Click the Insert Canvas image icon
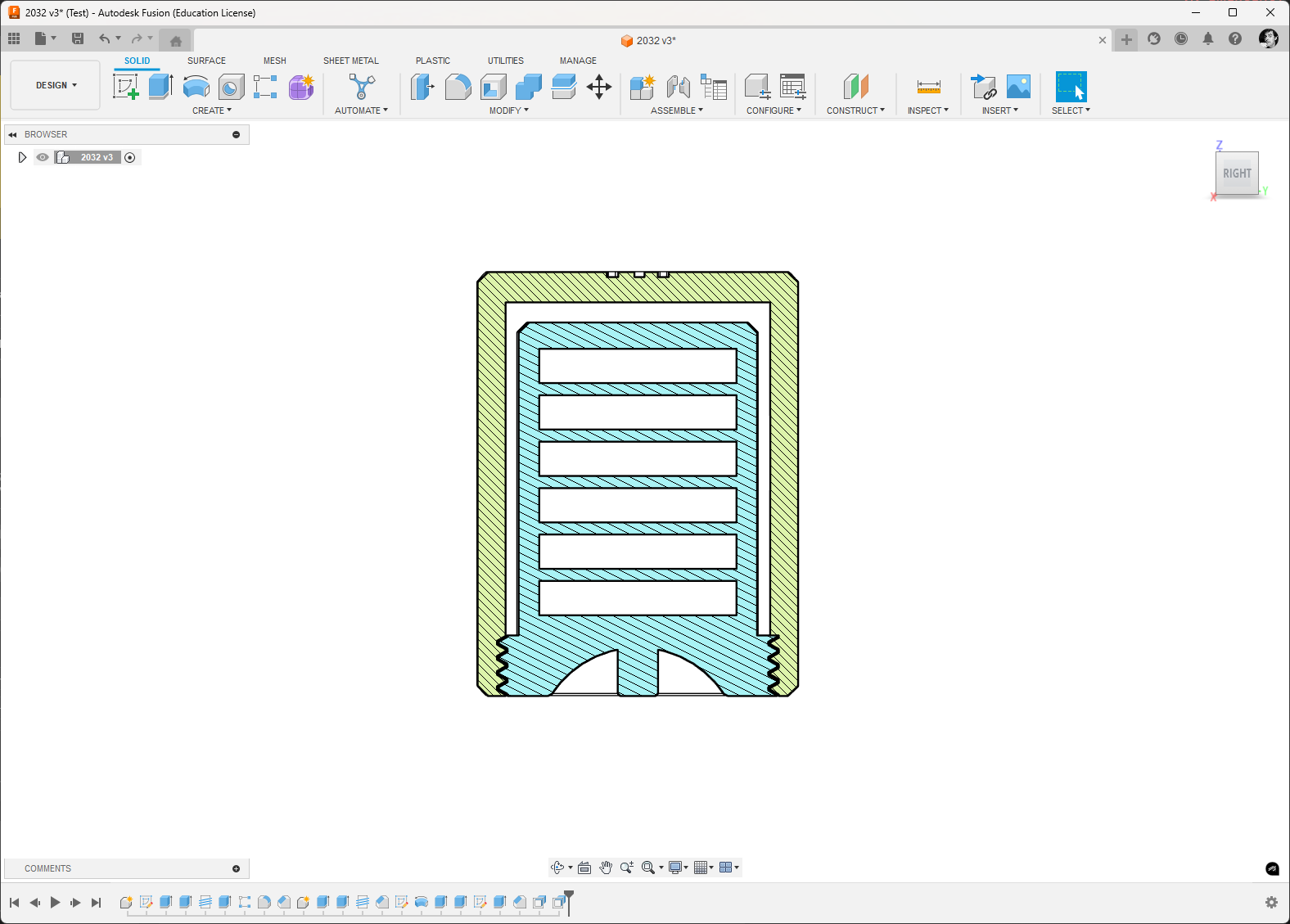Screen dimensions: 1290x924 pos(1018,87)
